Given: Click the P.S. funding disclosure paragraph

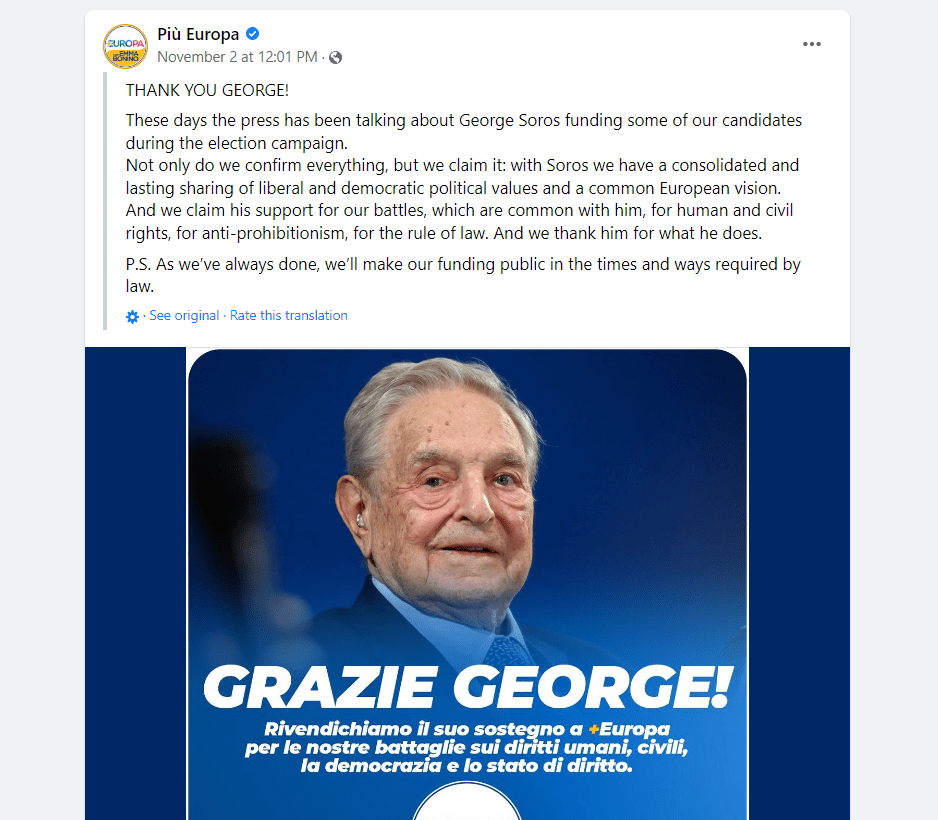Looking at the screenshot, I should 463,275.
